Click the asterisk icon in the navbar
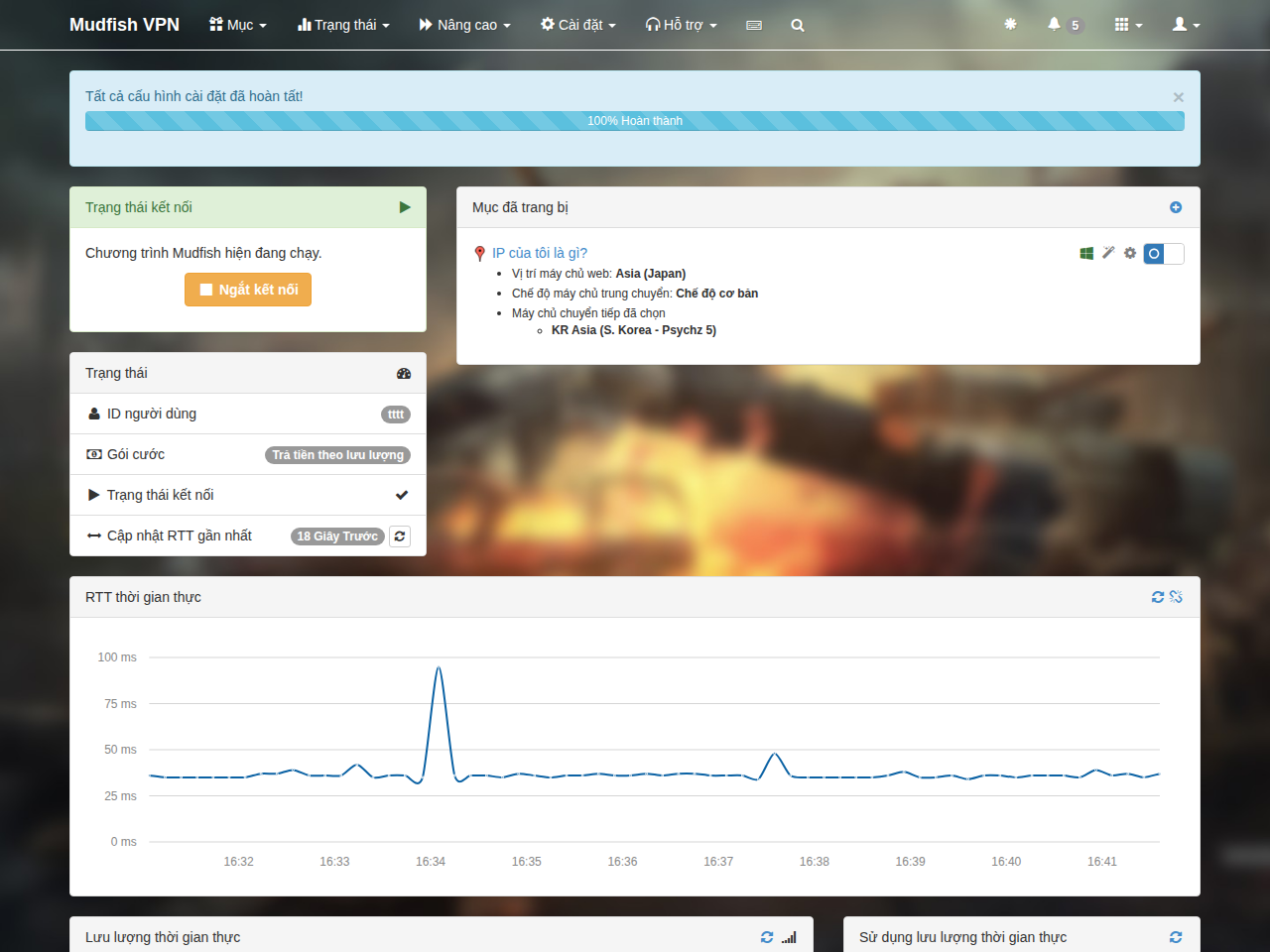This screenshot has width=1270, height=952. [x=1010, y=24]
